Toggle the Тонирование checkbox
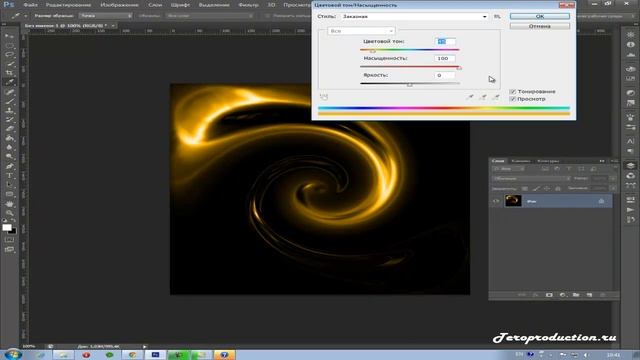This screenshot has height=360, width=640. (513, 91)
